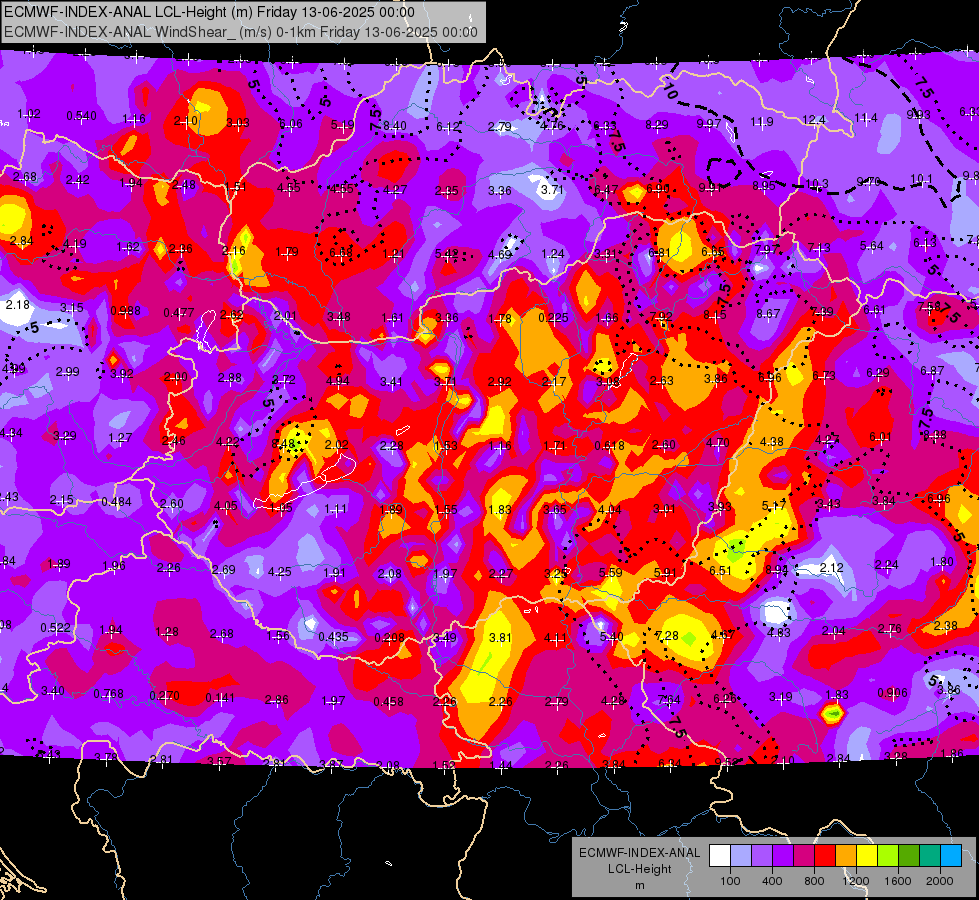Click the wind shear value '6.06'
979x900 pixels.
(x=290, y=124)
